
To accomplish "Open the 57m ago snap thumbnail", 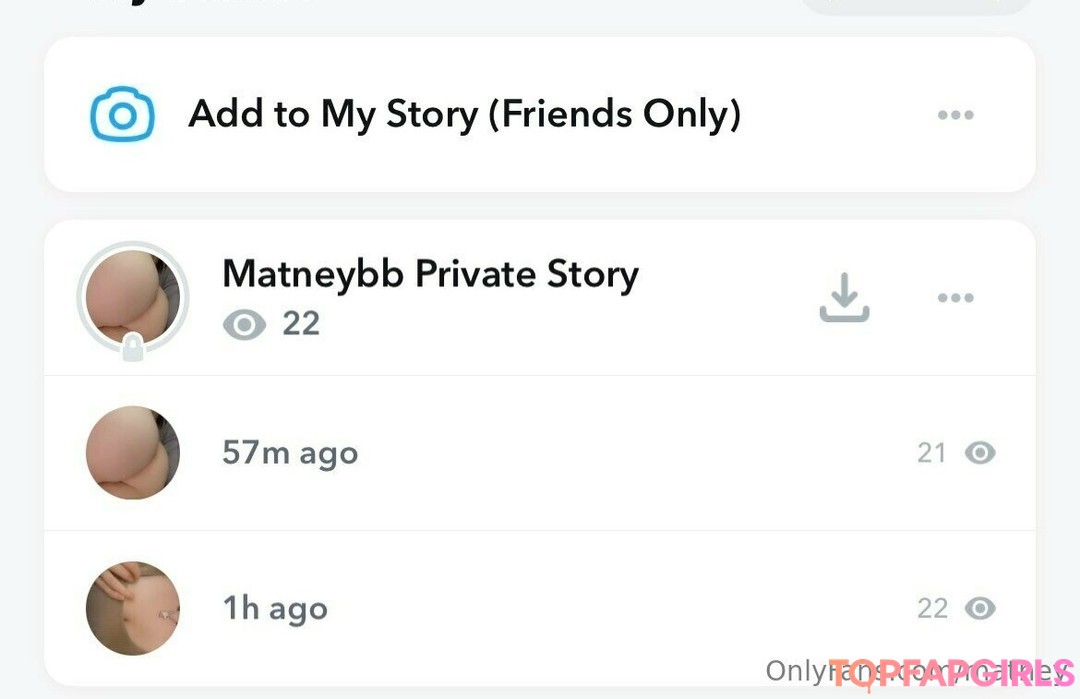I will click(x=133, y=453).
